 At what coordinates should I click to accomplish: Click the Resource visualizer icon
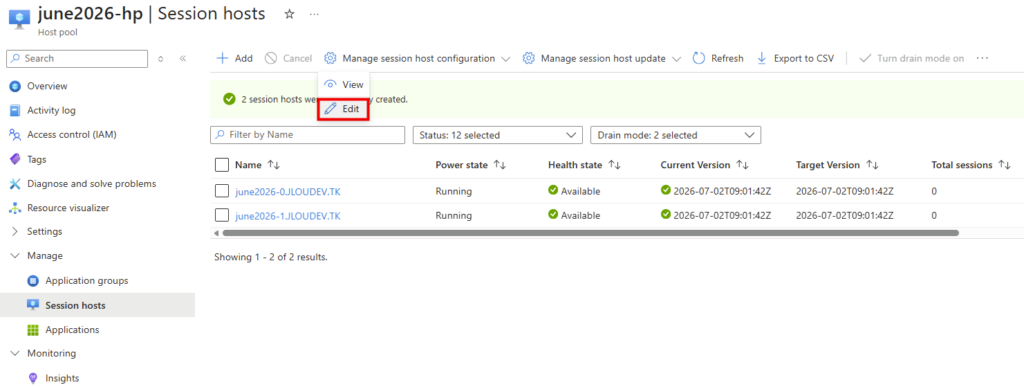[15, 208]
